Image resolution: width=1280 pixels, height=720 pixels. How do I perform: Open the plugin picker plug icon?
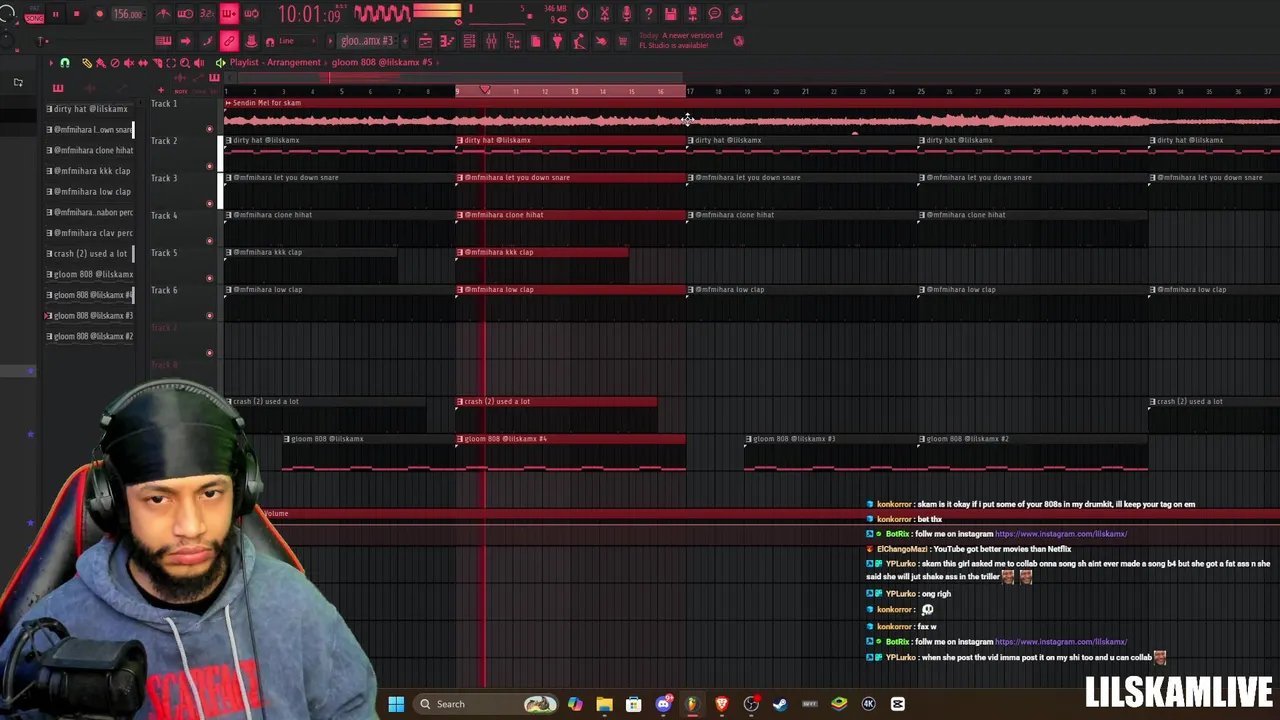click(557, 41)
